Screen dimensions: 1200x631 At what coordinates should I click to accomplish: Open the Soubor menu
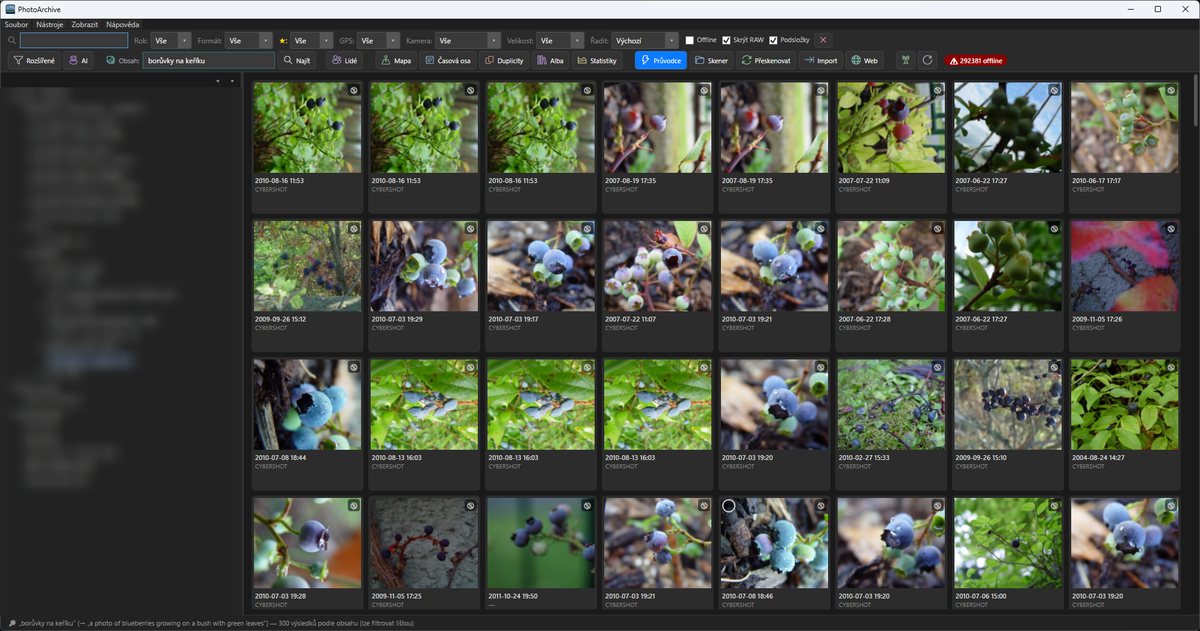click(17, 23)
